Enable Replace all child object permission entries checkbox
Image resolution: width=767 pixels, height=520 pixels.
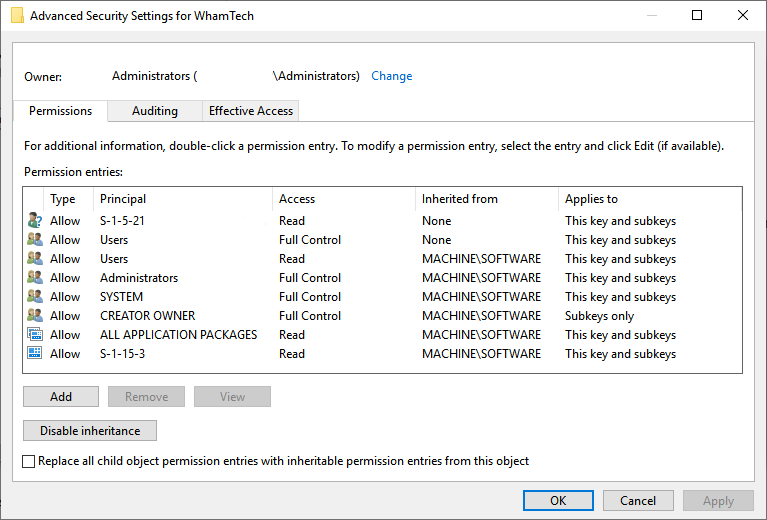(28, 462)
